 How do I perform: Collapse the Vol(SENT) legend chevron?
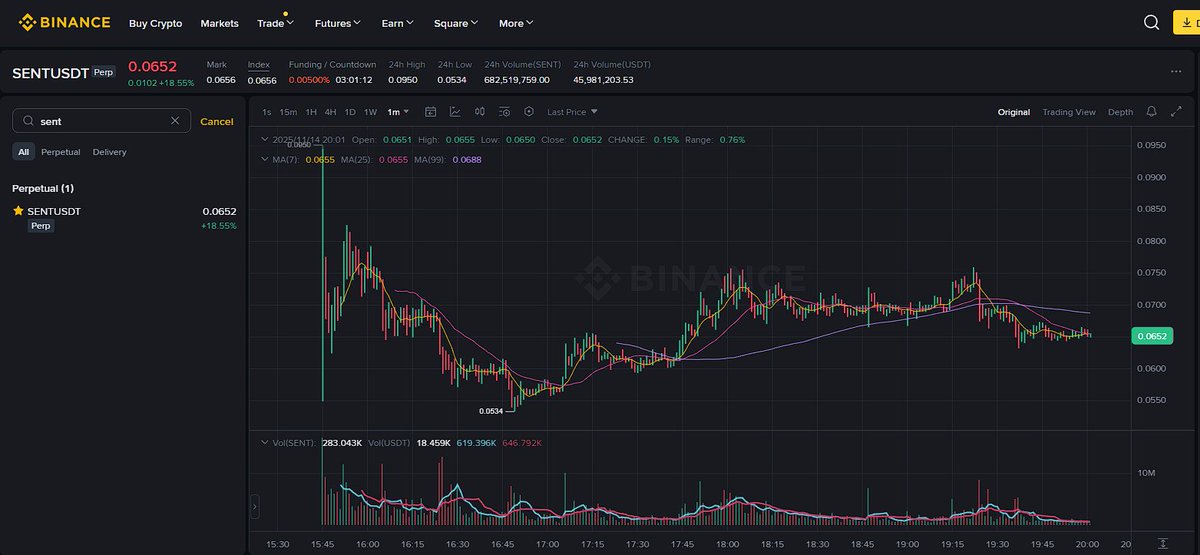(x=264, y=442)
